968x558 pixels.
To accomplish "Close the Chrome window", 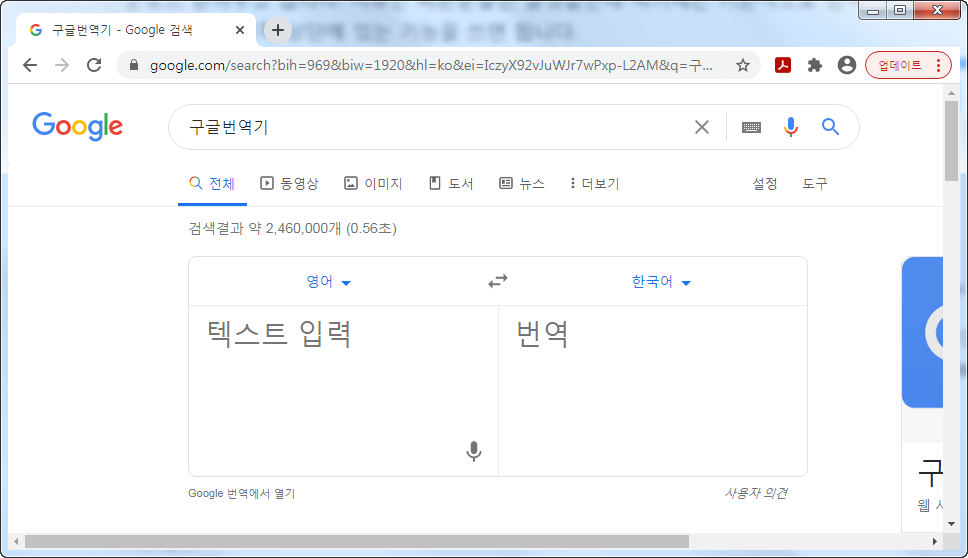I will pos(937,10).
